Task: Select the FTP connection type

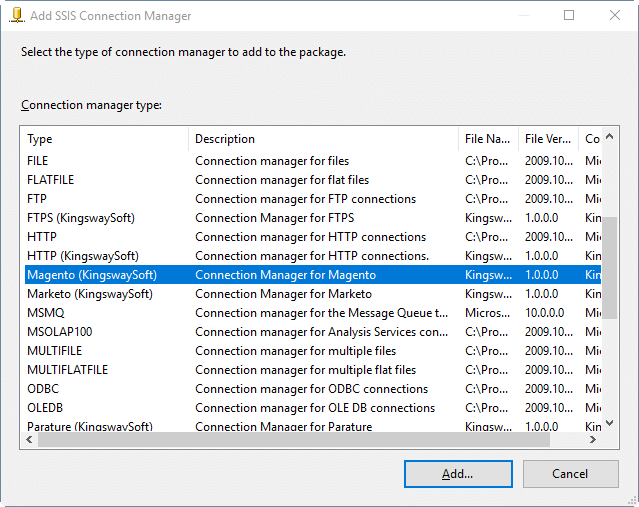Action: [313, 199]
